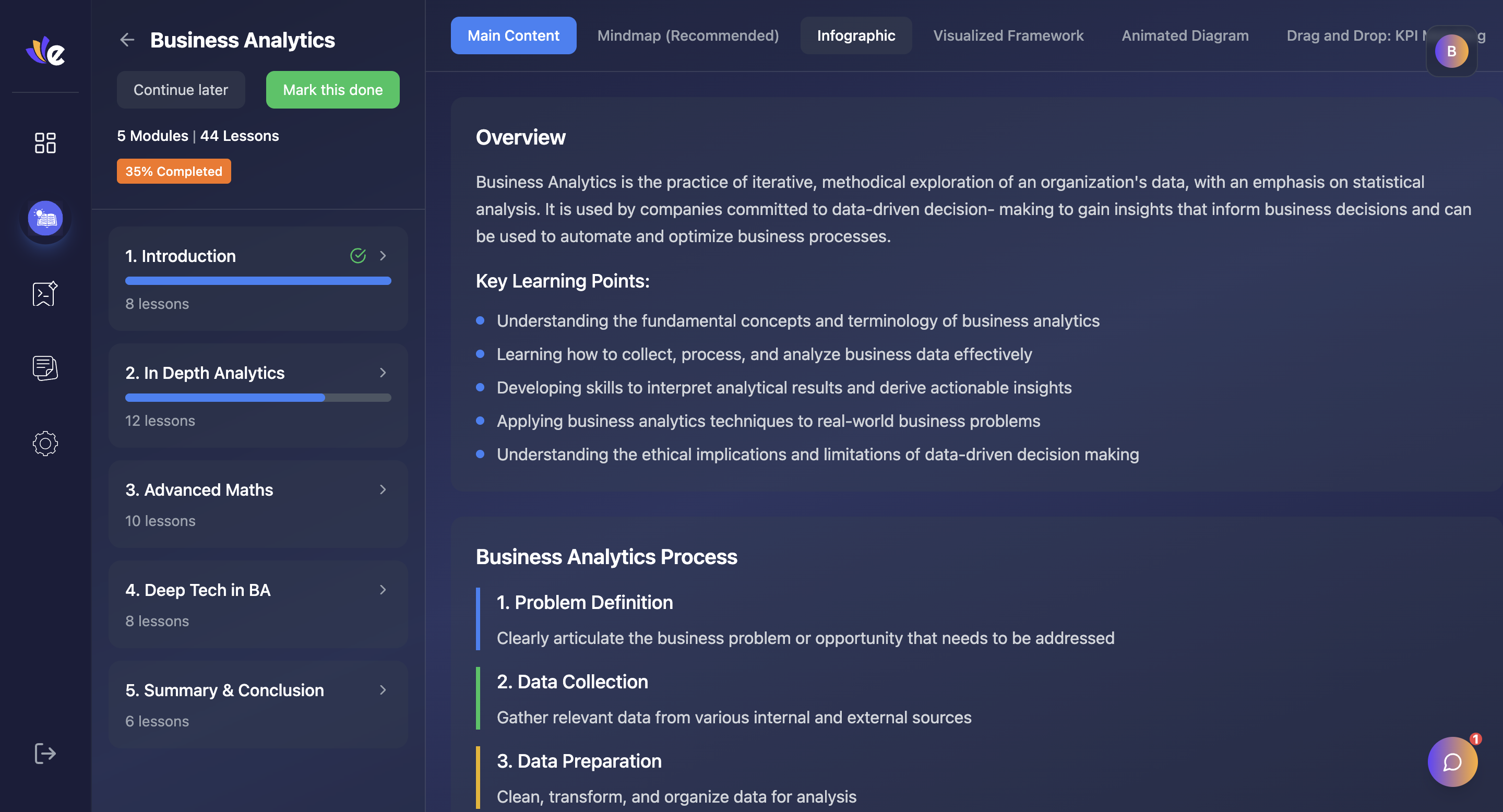Image resolution: width=1503 pixels, height=812 pixels.
Task: Click the back arrow beside Business Analytics
Action: click(127, 40)
